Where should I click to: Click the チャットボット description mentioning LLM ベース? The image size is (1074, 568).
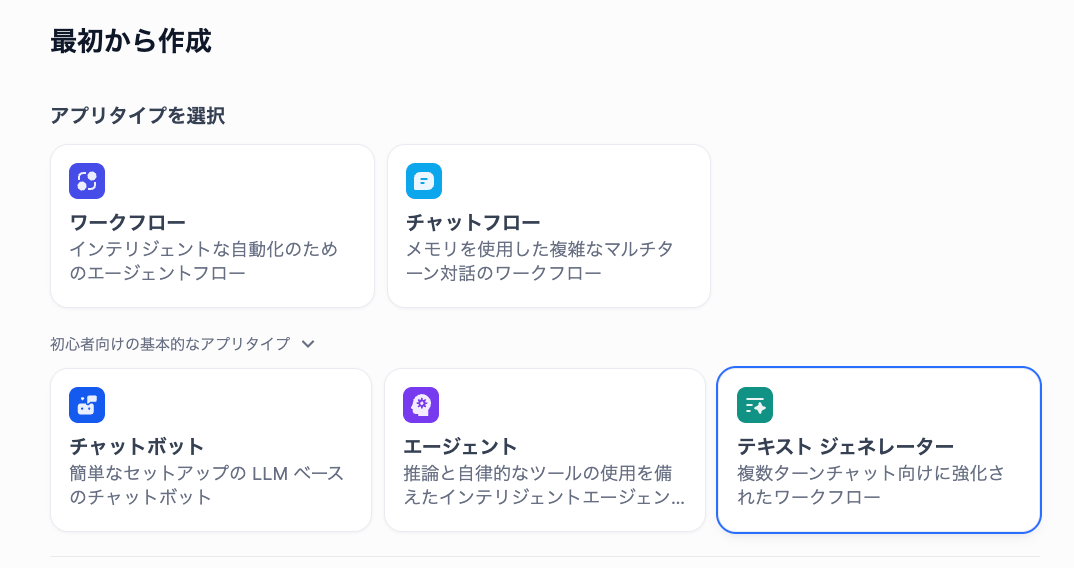206,484
